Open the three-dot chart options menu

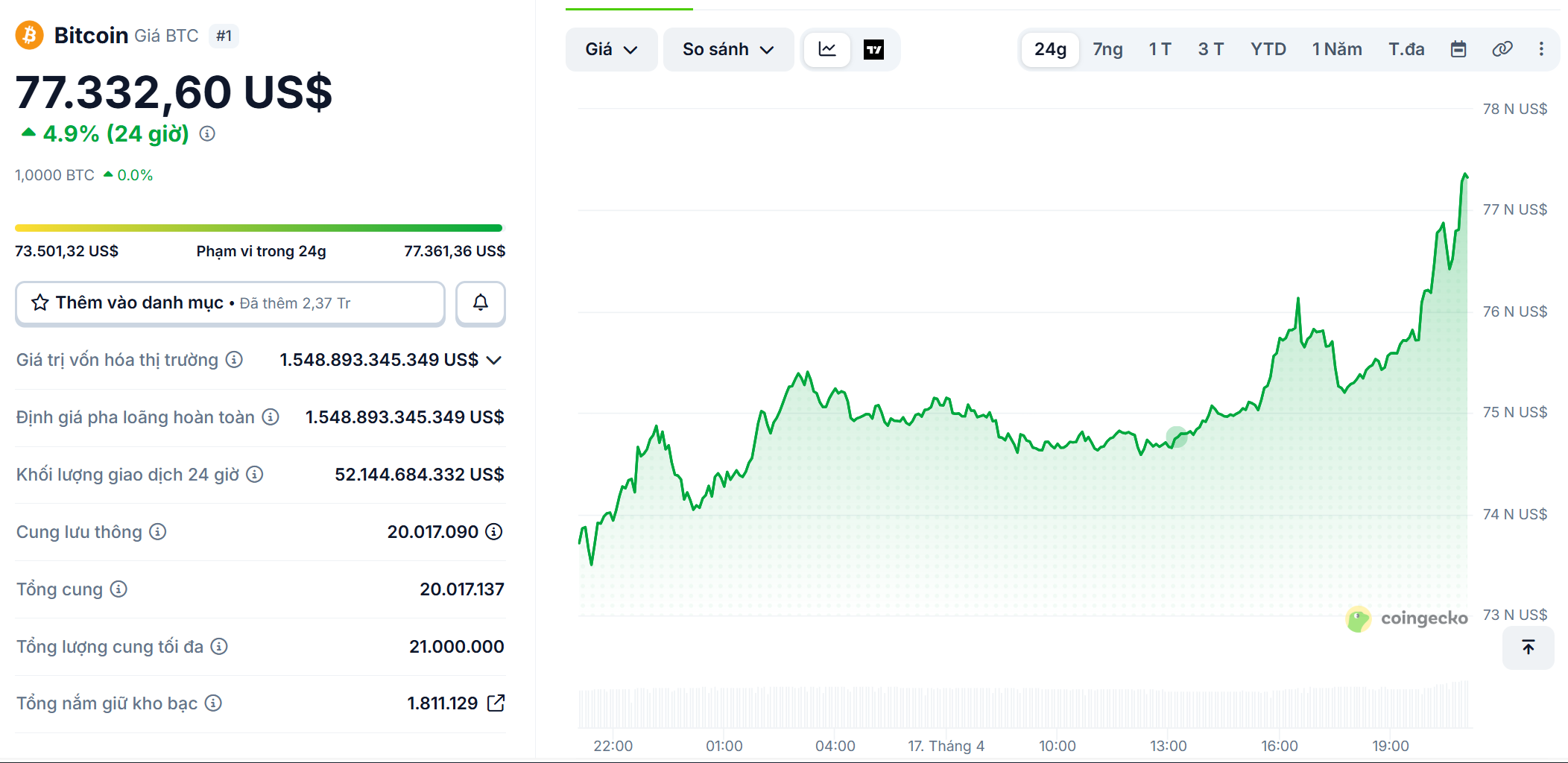click(x=1541, y=48)
